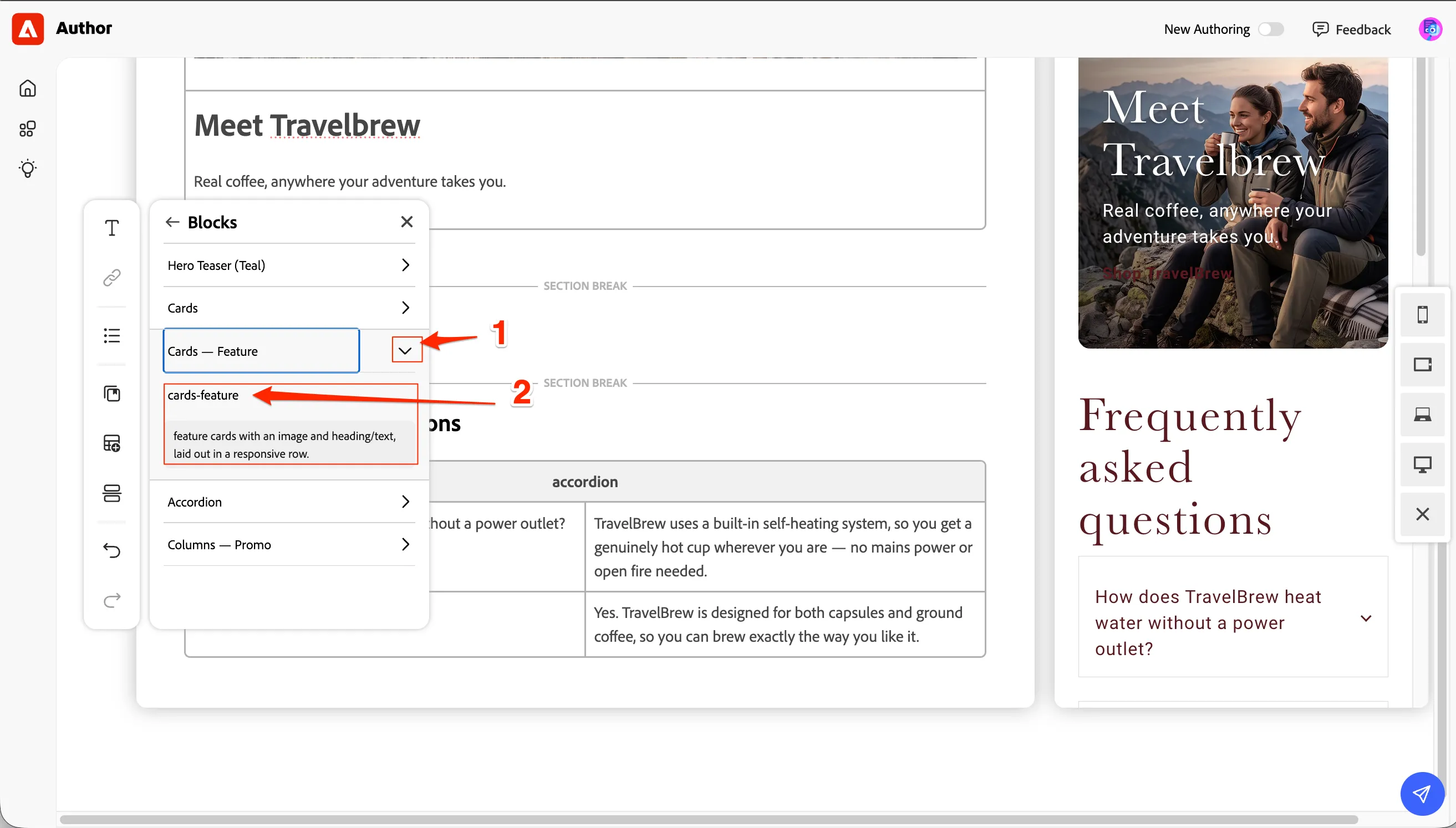Click the horizontal scrollbar at bottom
The width and height of the screenshot is (1456, 828).
click(x=709, y=820)
